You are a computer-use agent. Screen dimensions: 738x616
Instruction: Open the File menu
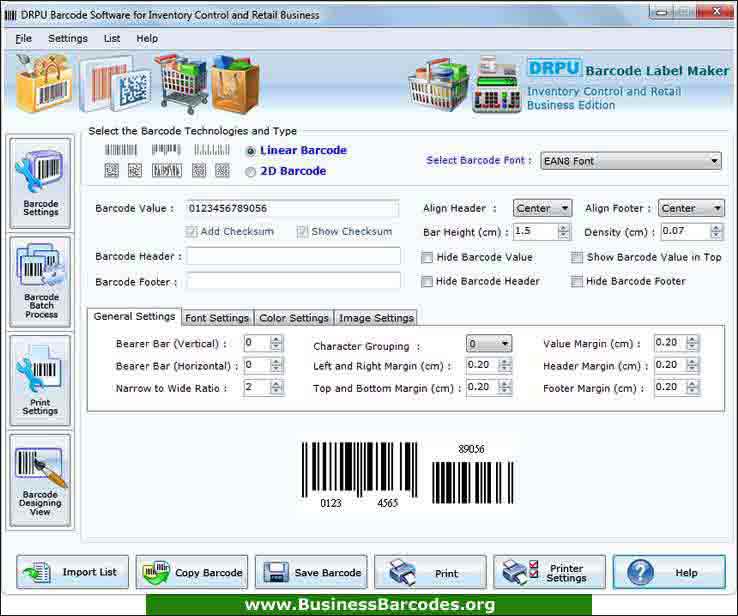point(24,39)
